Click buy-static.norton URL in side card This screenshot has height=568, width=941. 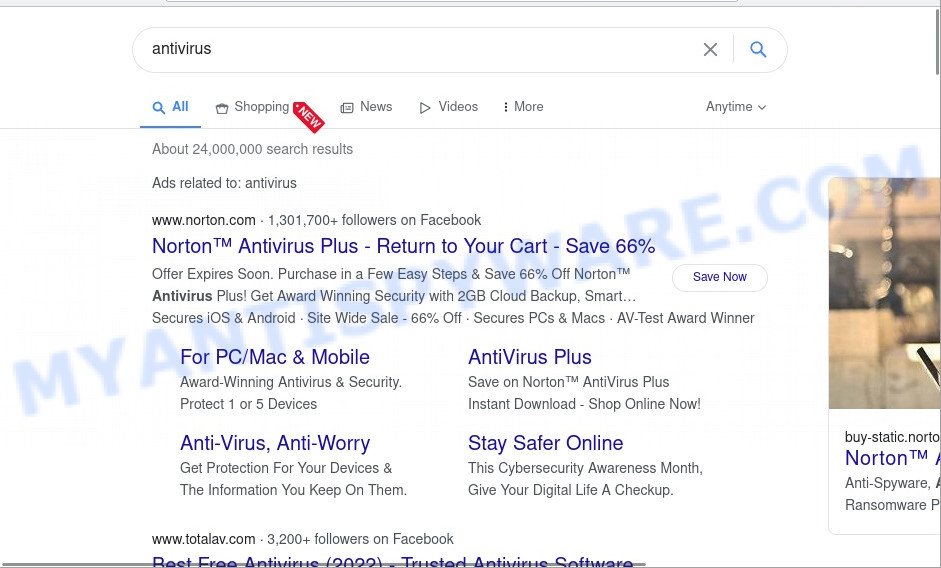(x=892, y=437)
